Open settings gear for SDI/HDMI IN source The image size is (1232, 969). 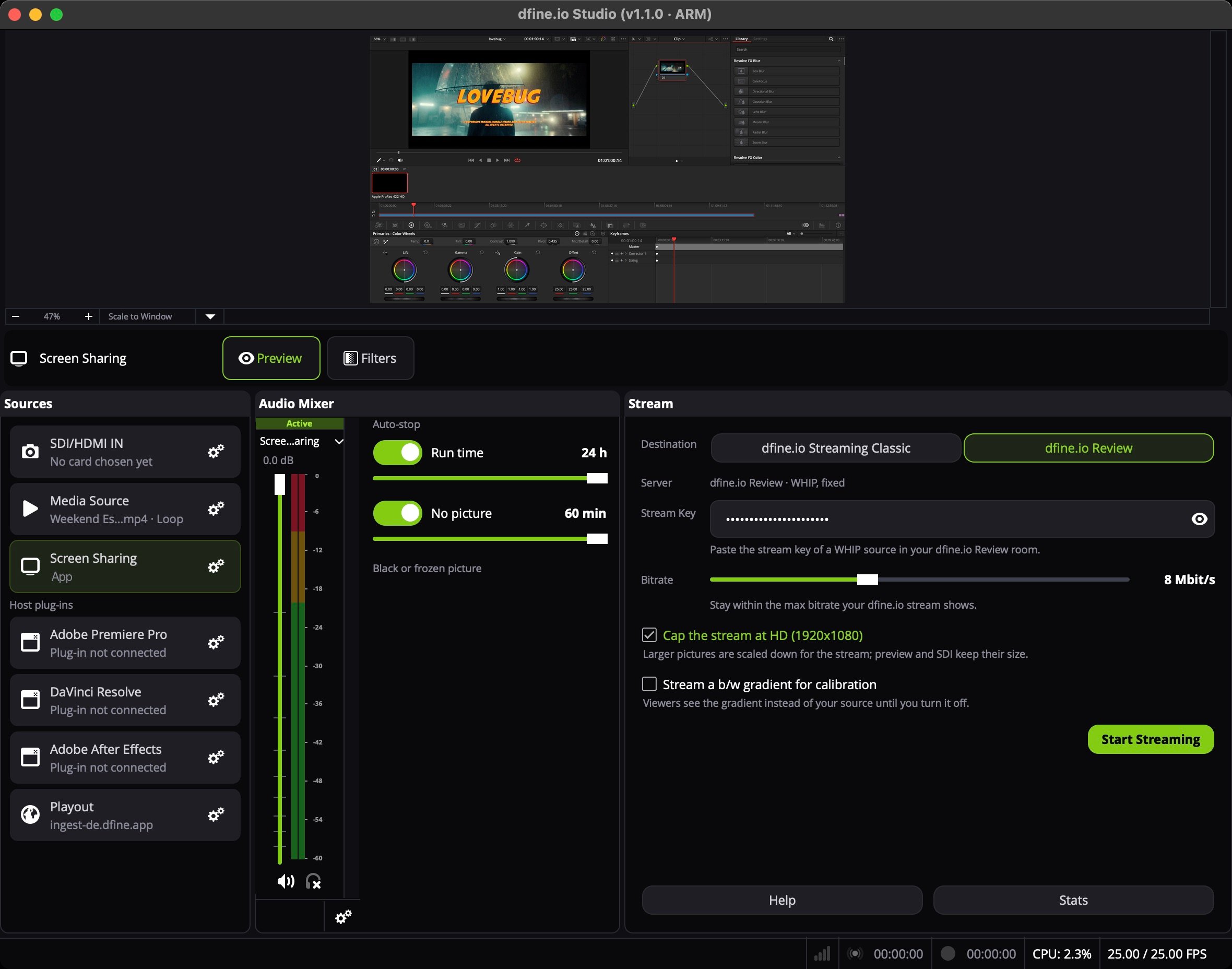[x=216, y=452]
